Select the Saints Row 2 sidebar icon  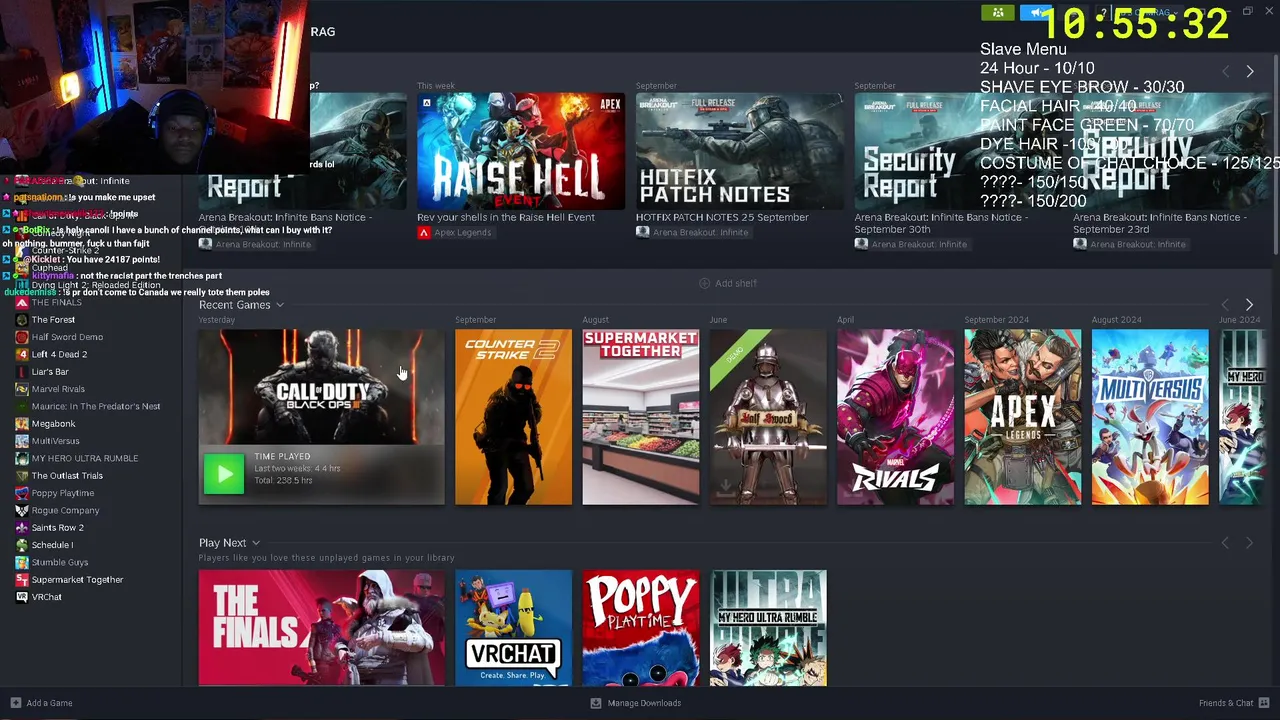click(22, 528)
